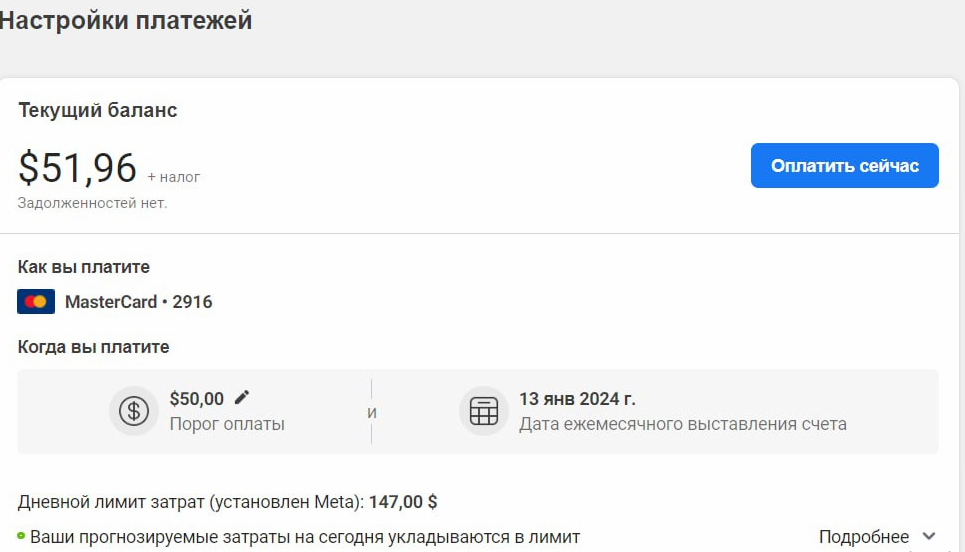Click the 13 янв 2024 г. billing date
The width and height of the screenshot is (965, 552).
click(x=577, y=399)
